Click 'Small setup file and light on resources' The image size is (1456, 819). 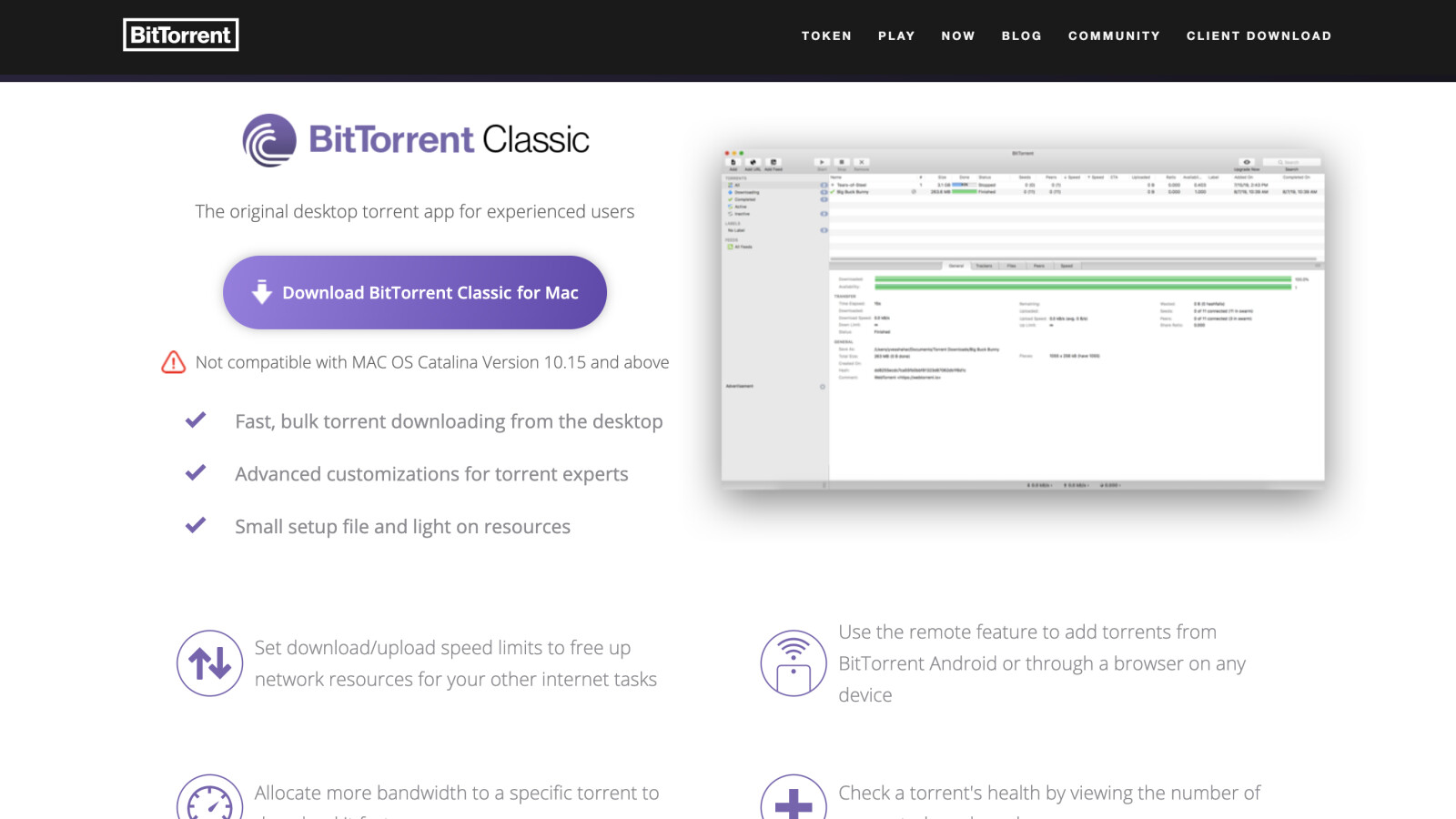[402, 527]
